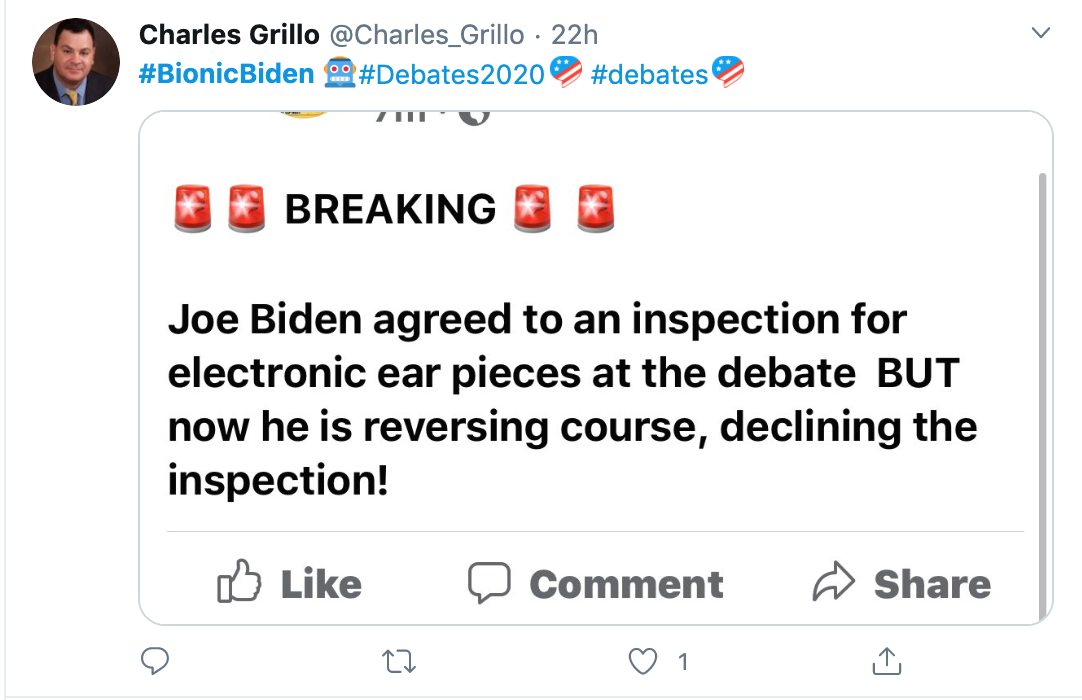Open the tweet options chevron dropdown
The height and width of the screenshot is (700, 1082).
click(x=1040, y=34)
